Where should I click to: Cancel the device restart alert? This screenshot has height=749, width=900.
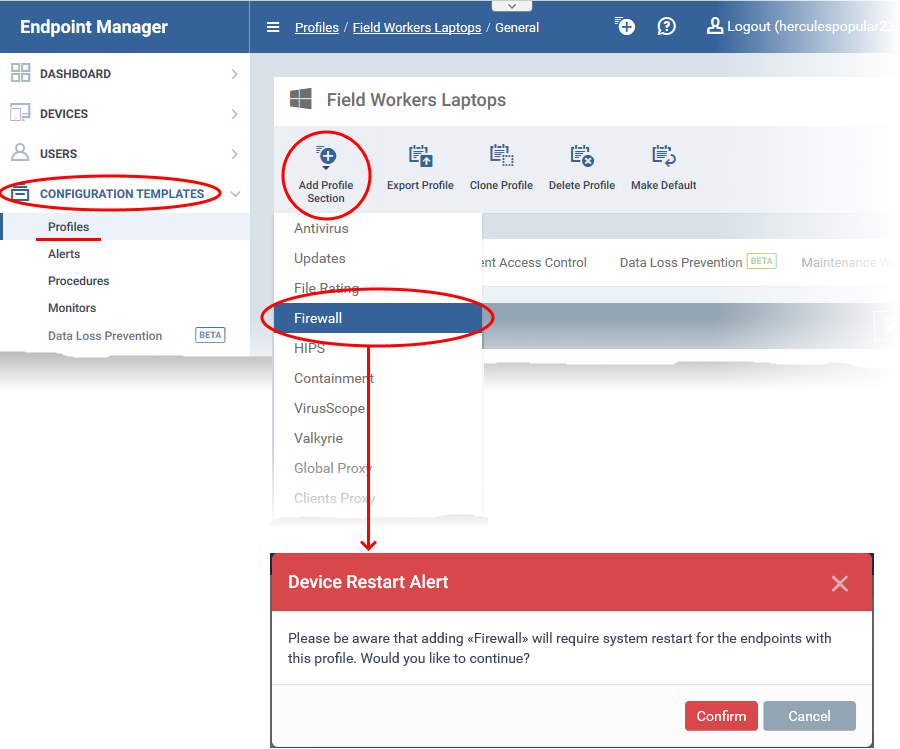[809, 716]
